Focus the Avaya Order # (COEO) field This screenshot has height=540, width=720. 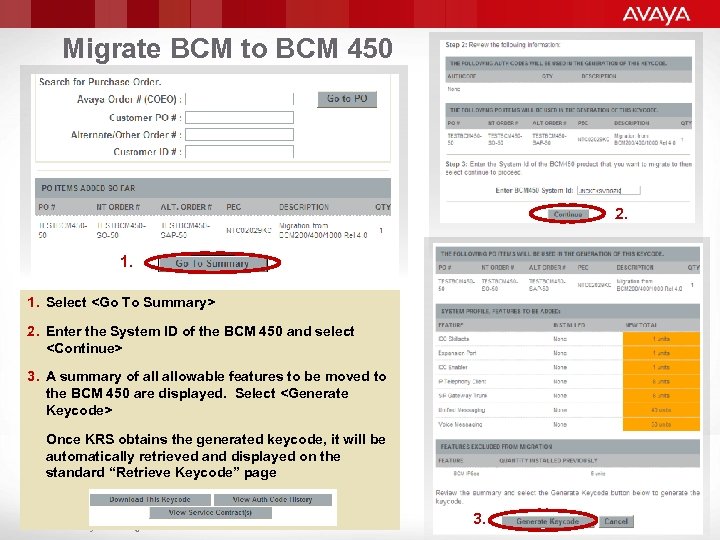[239, 99]
